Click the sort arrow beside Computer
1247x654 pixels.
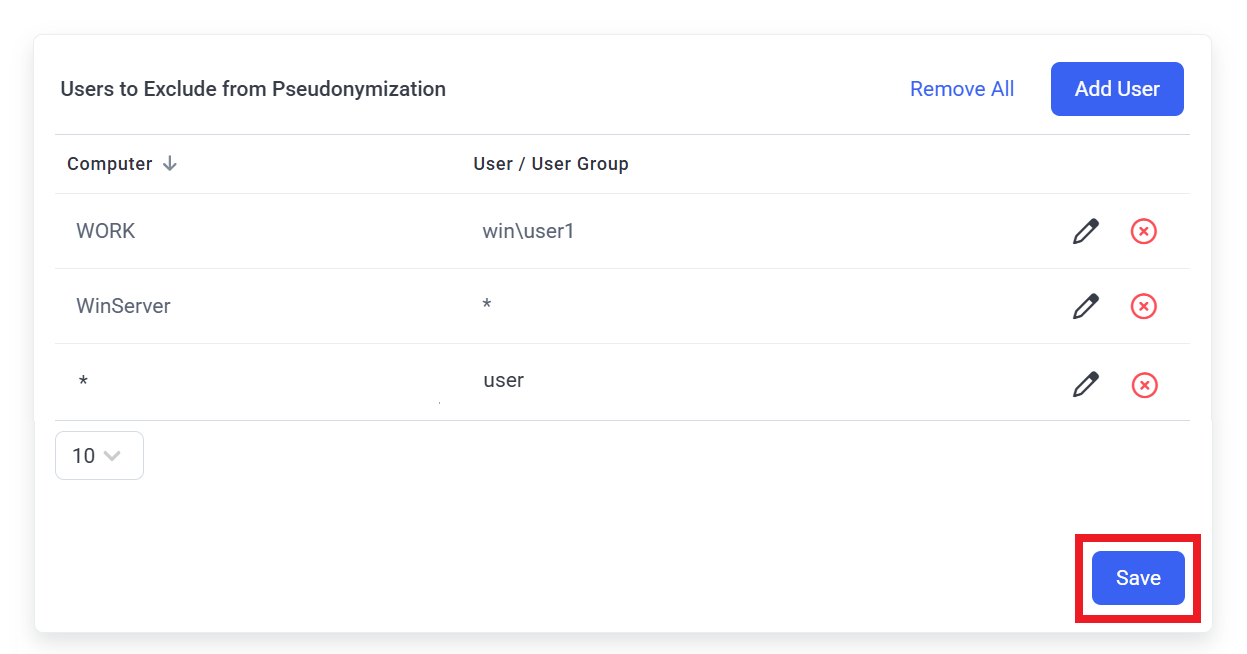[170, 164]
